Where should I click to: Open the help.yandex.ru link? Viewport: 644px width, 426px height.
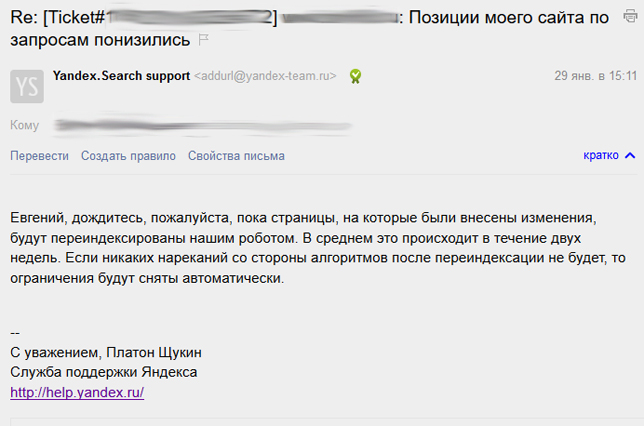[77, 392]
